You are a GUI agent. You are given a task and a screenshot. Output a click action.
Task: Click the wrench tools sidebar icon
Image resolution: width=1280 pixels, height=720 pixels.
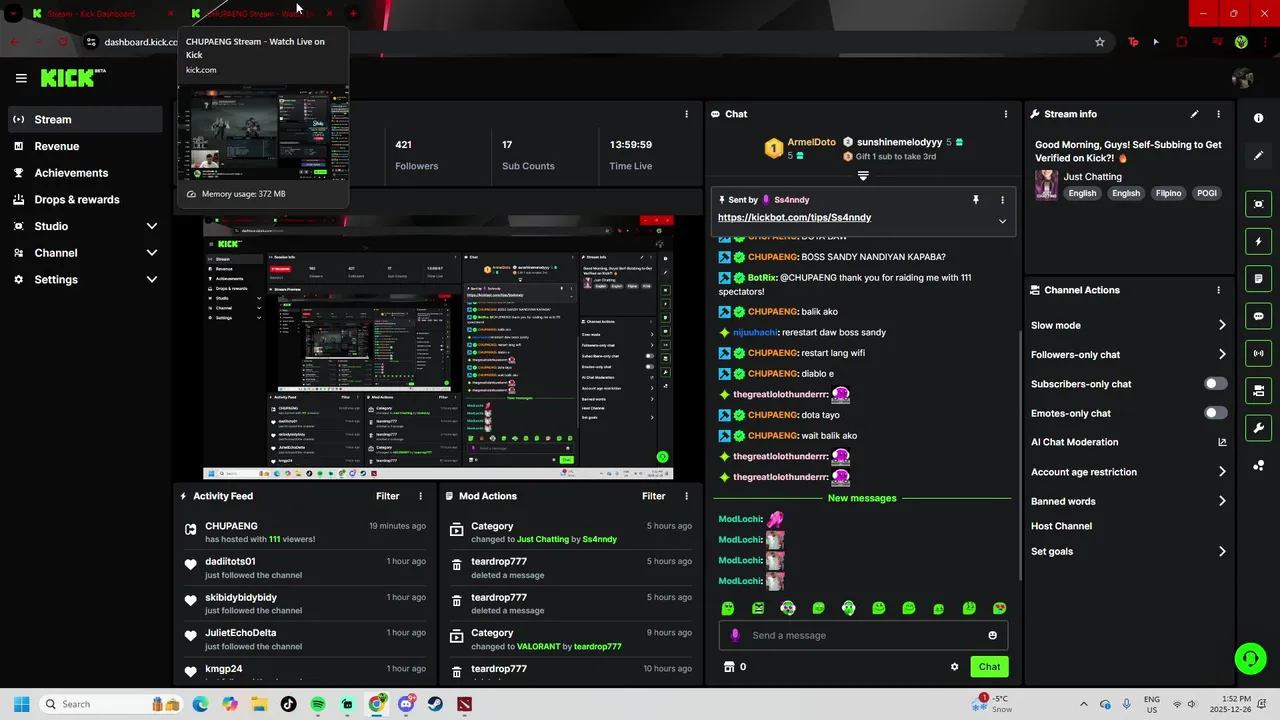point(1258,428)
